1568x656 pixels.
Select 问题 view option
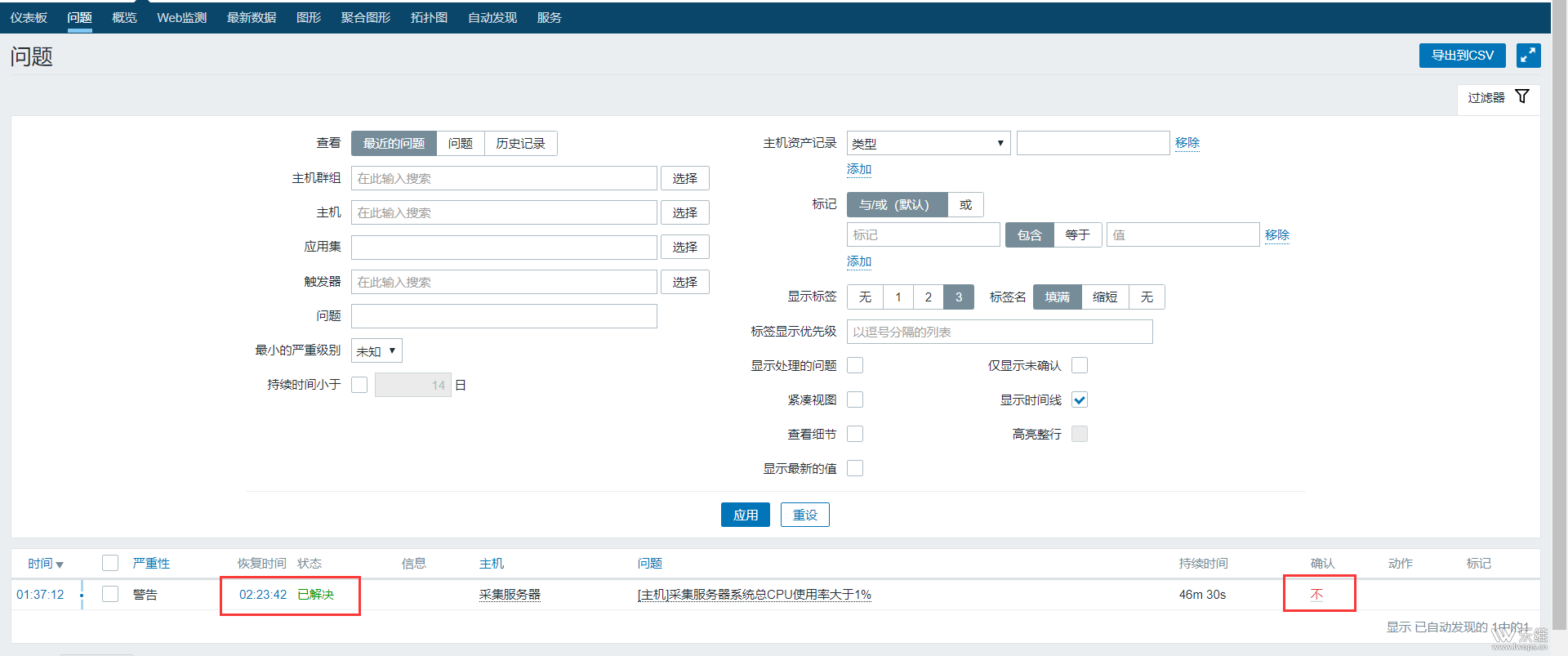(461, 143)
